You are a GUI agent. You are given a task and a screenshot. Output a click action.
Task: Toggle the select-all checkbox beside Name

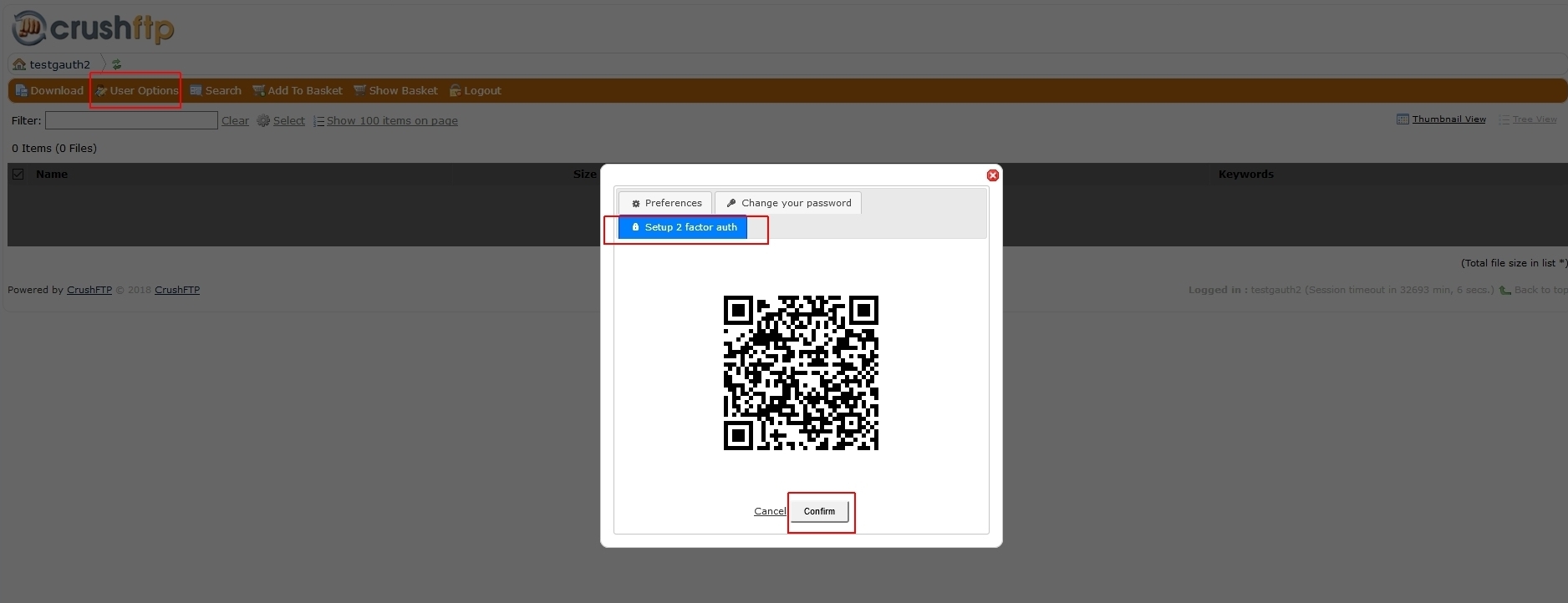tap(18, 174)
